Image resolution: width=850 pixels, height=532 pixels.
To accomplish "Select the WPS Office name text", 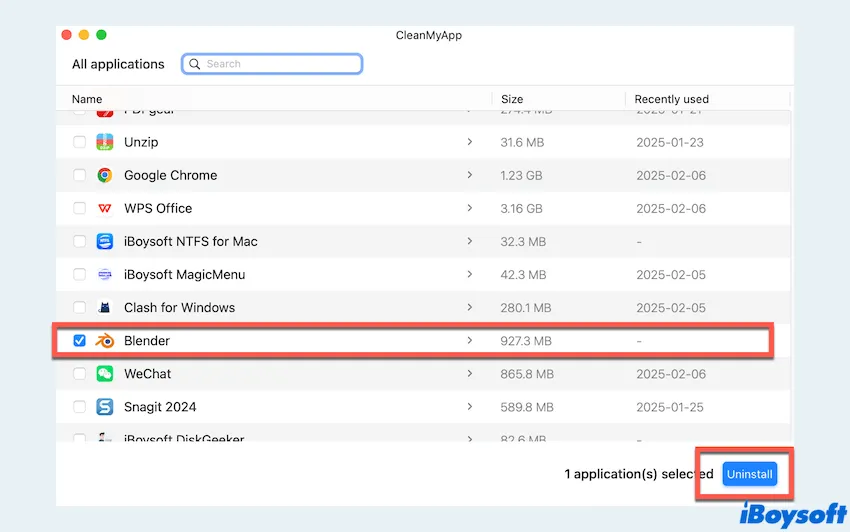I will pyautogui.click(x=158, y=208).
